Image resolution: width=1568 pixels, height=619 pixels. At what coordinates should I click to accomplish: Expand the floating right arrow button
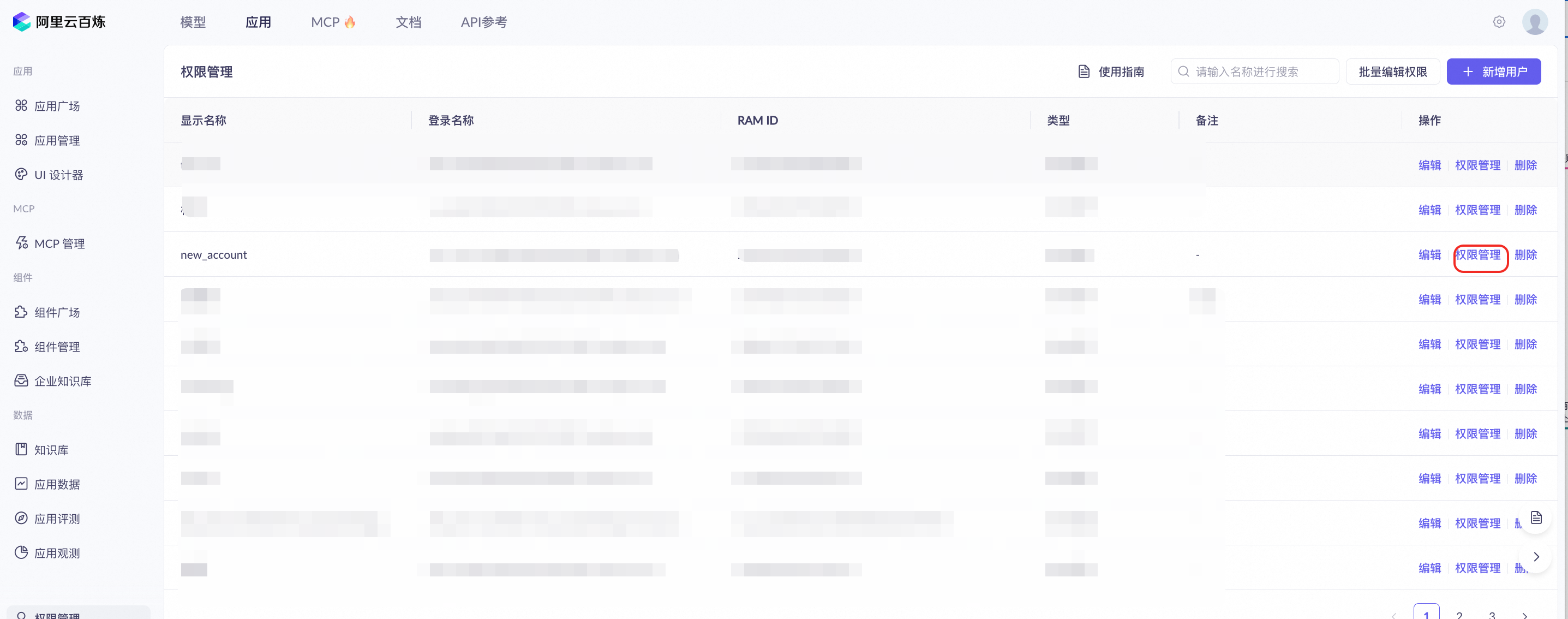pos(1536,556)
